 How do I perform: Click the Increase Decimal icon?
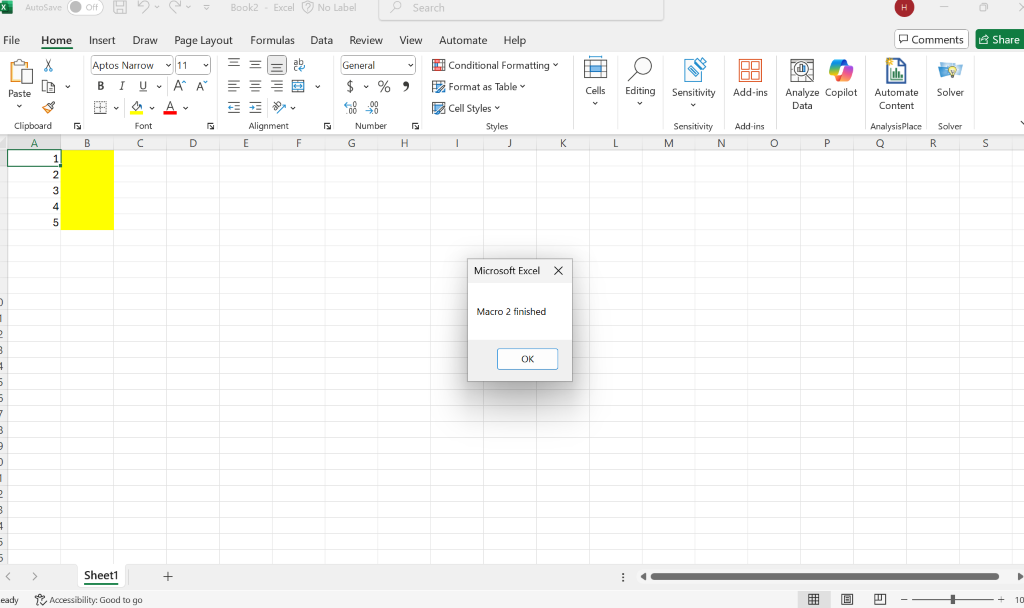point(351,108)
